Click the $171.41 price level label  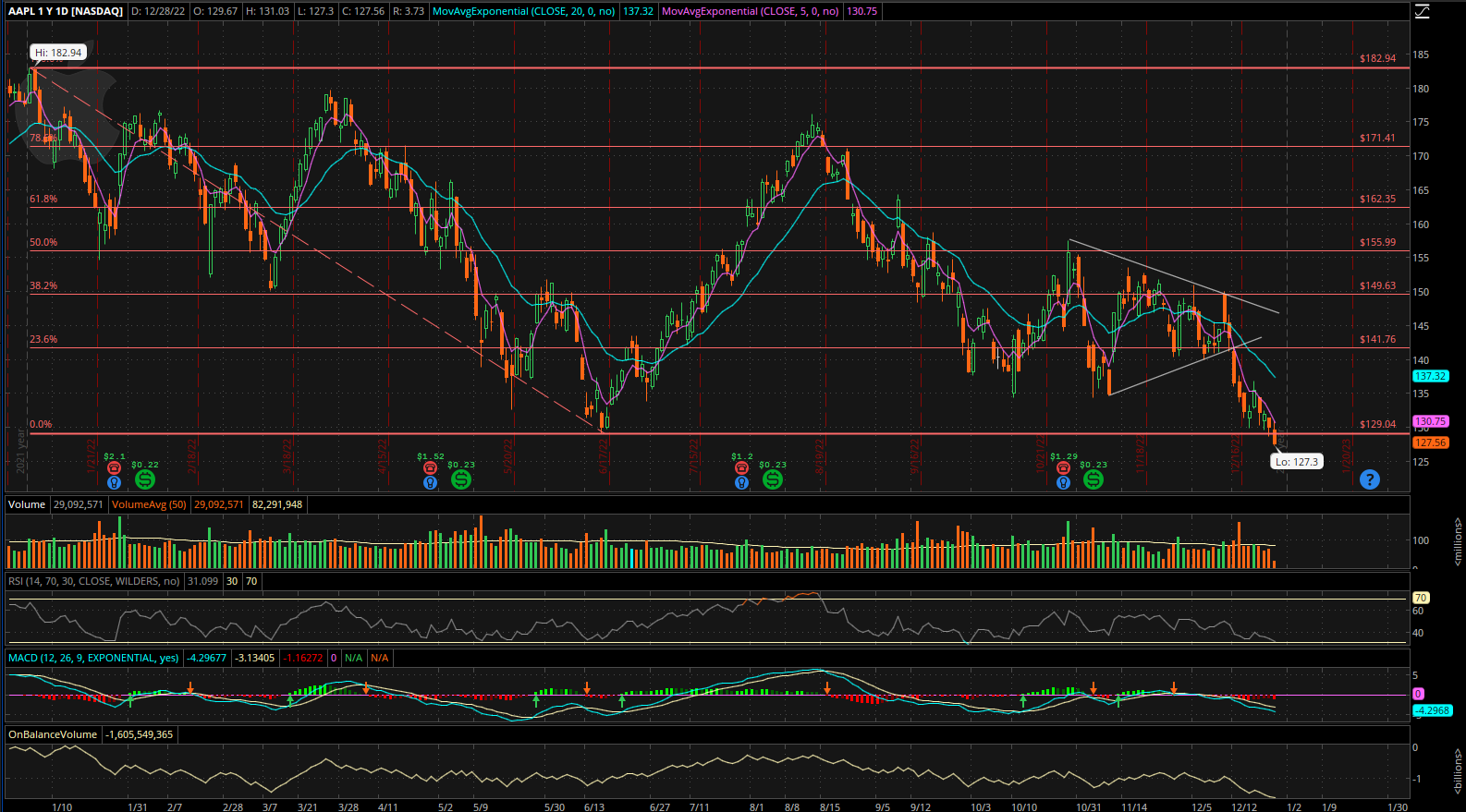coord(1377,138)
